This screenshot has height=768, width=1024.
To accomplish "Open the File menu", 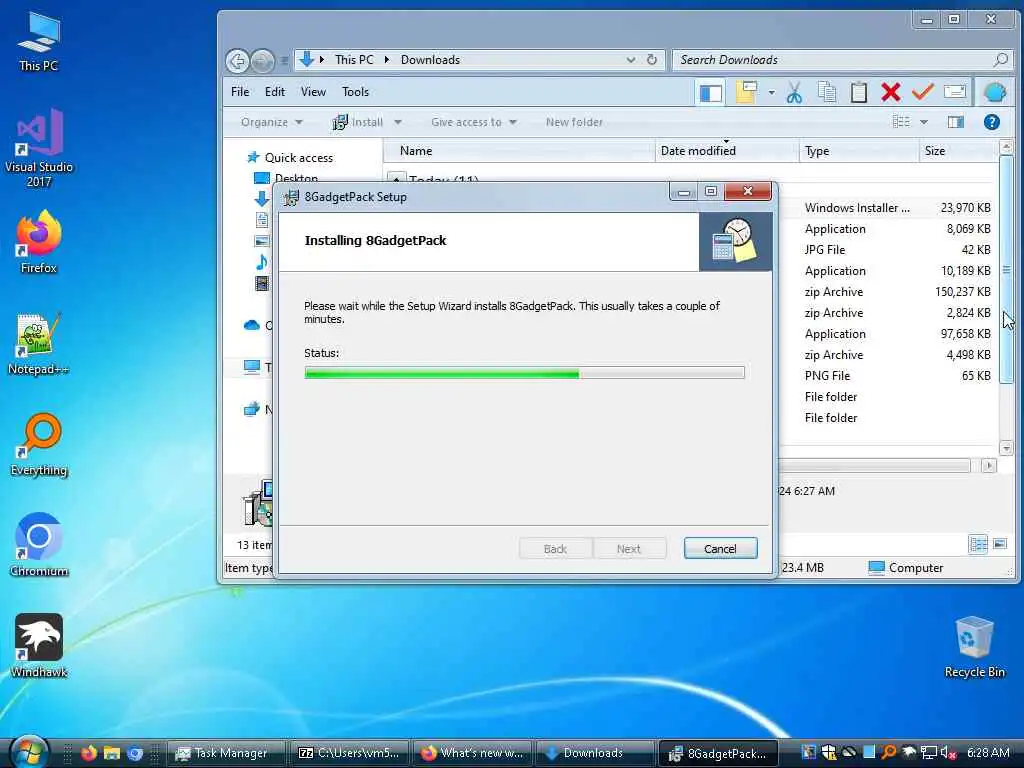I will pos(240,91).
